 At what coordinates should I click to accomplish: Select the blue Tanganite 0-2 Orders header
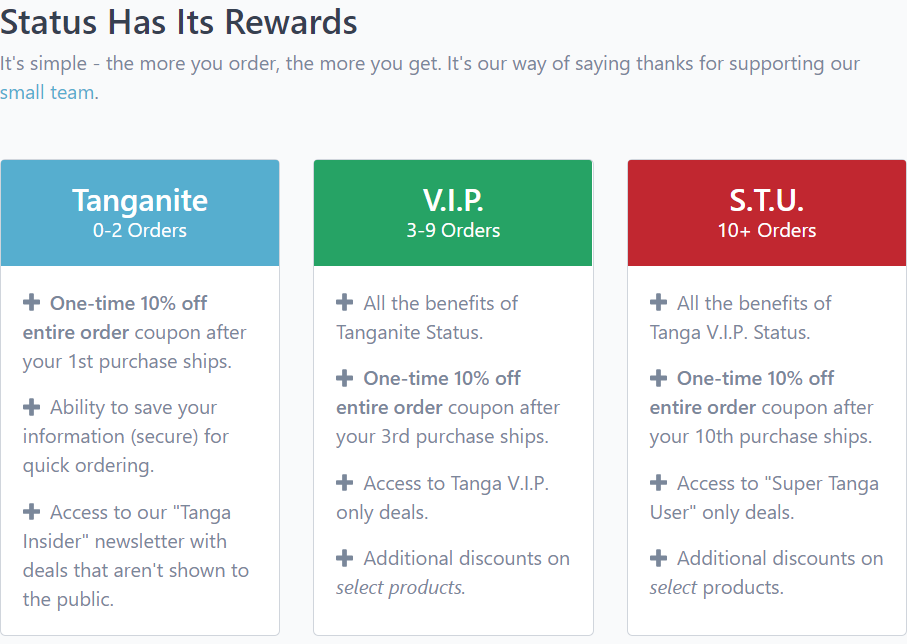(x=140, y=213)
